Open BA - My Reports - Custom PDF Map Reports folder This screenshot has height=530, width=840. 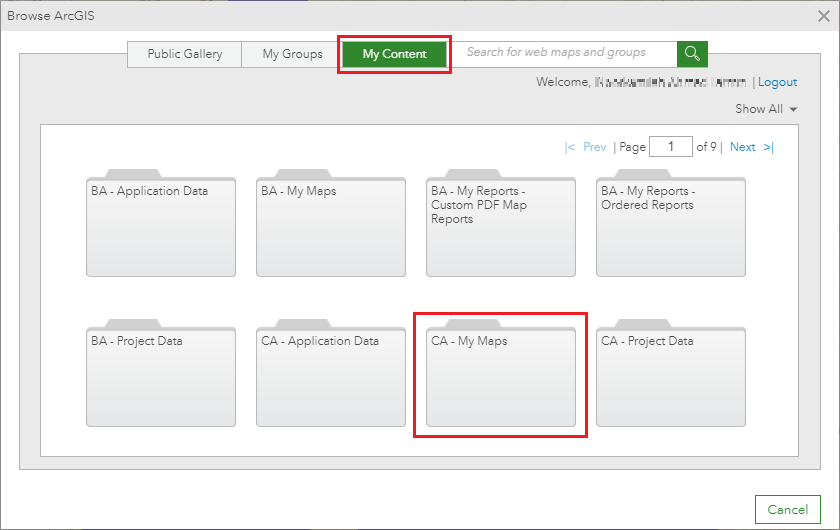[x=501, y=223]
